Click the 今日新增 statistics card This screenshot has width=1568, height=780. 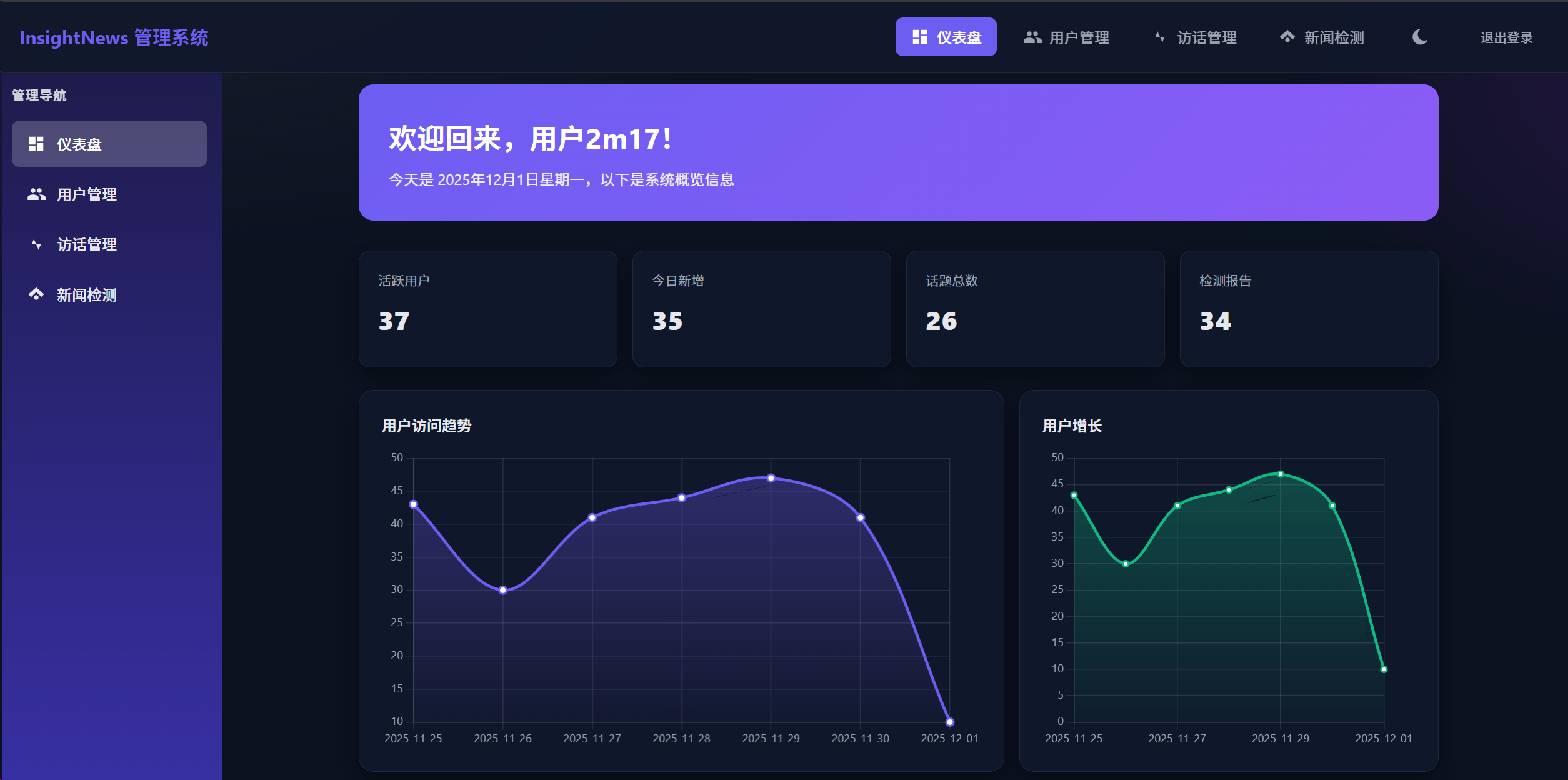[761, 309]
